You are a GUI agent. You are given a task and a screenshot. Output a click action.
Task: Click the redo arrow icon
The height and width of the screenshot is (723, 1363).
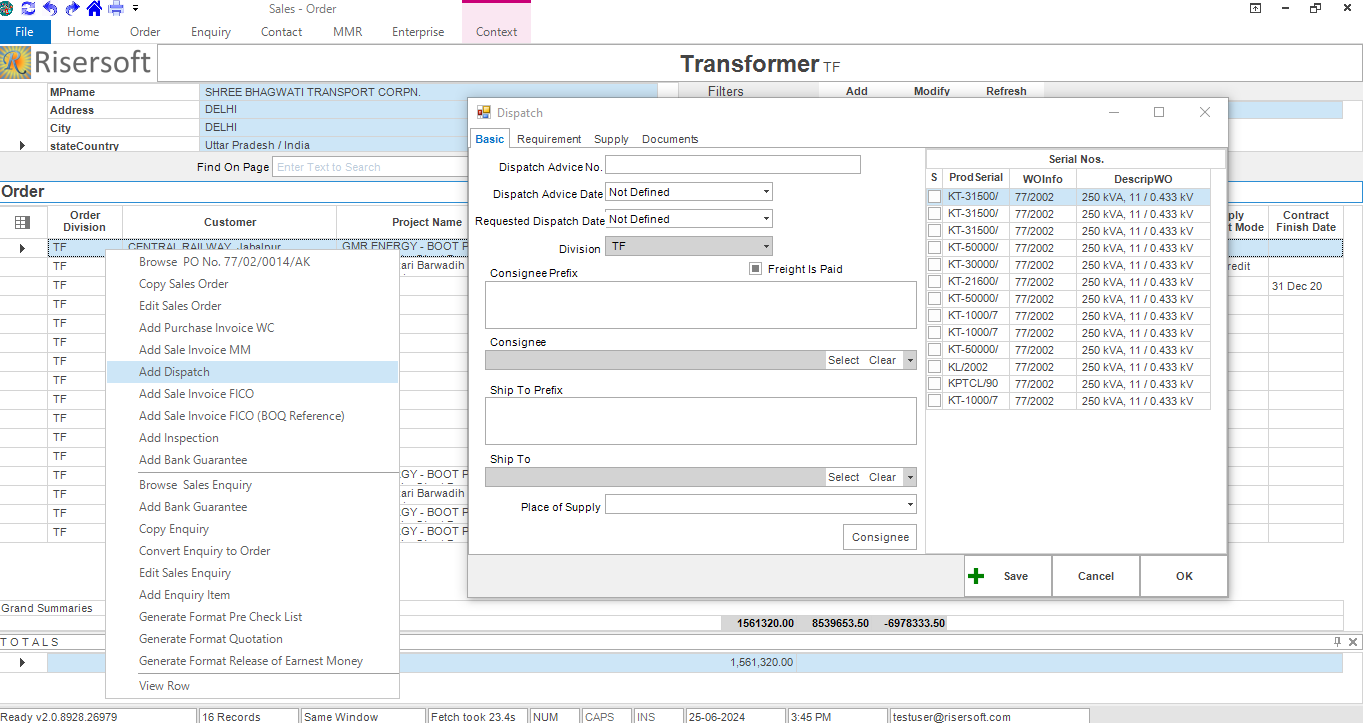(x=72, y=8)
